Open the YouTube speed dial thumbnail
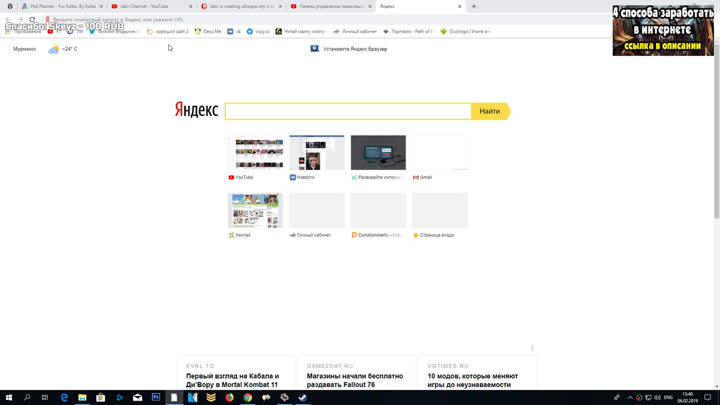This screenshot has height=405, width=720. click(x=255, y=152)
